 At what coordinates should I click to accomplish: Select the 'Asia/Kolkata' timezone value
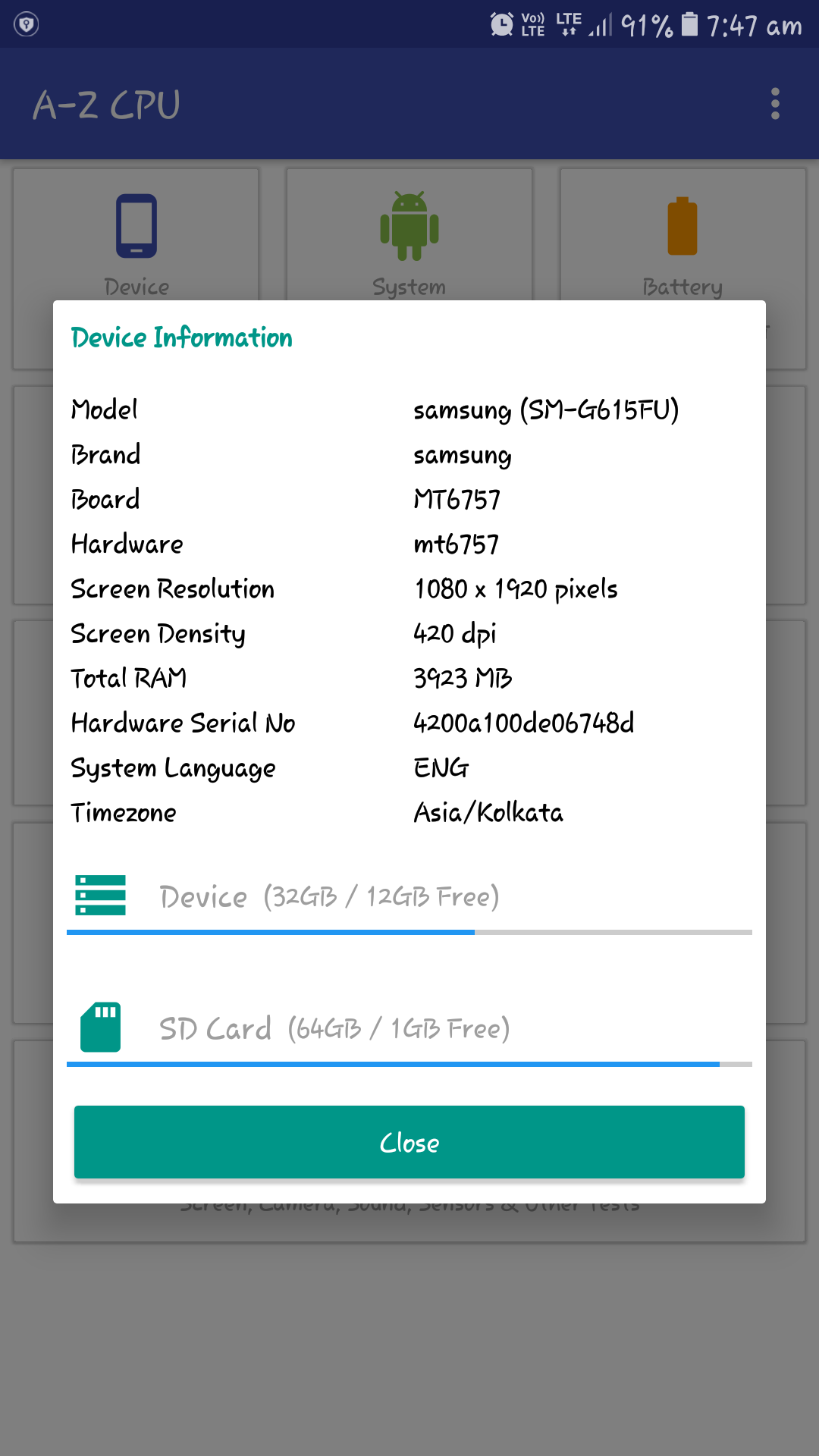(488, 812)
